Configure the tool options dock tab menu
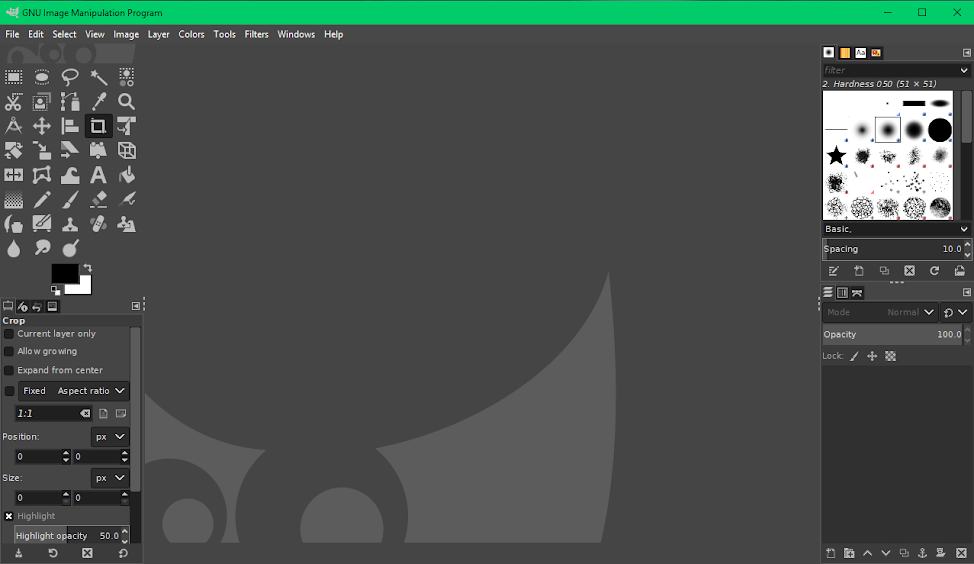Viewport: 974px width, 564px height. point(135,306)
